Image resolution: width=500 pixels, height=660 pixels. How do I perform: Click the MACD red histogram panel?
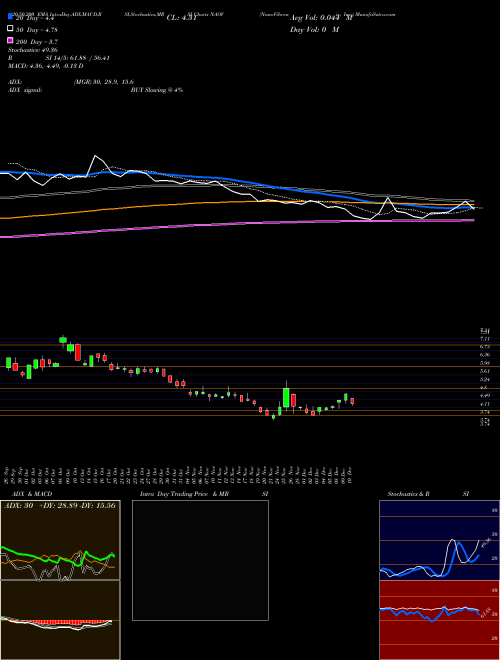pyautogui.click(x=60, y=620)
